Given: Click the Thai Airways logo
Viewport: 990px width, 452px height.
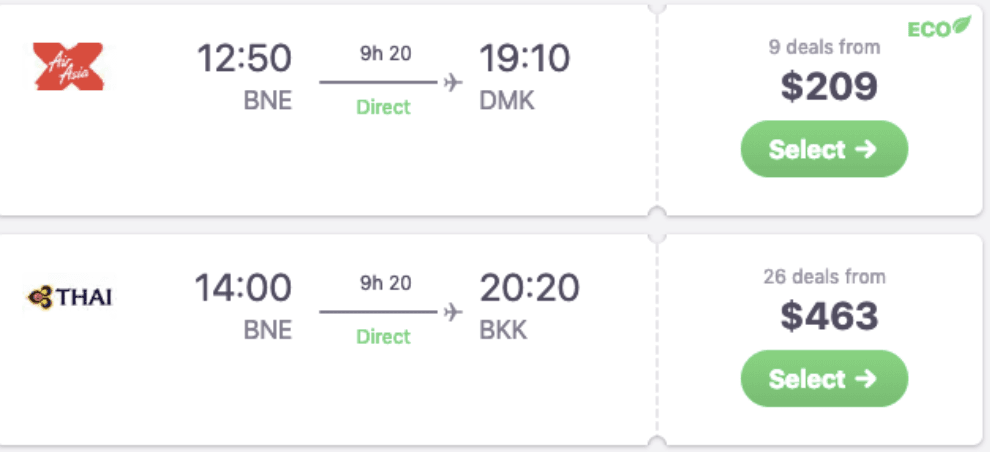Looking at the screenshot, I should click(69, 297).
